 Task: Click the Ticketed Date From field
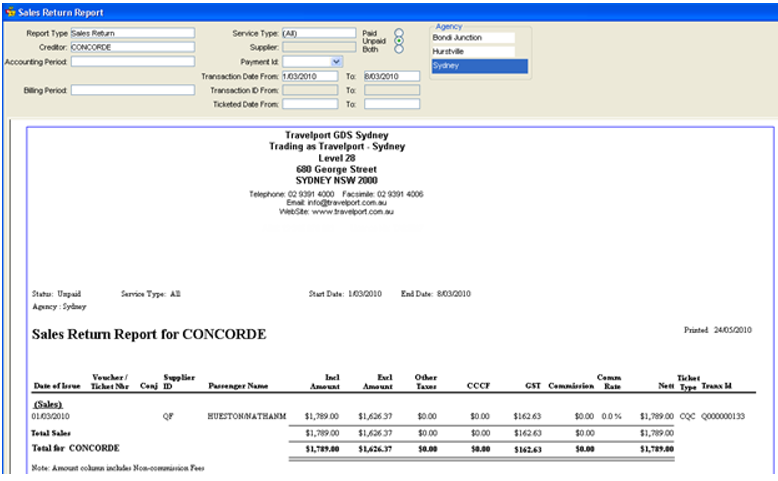(x=310, y=104)
